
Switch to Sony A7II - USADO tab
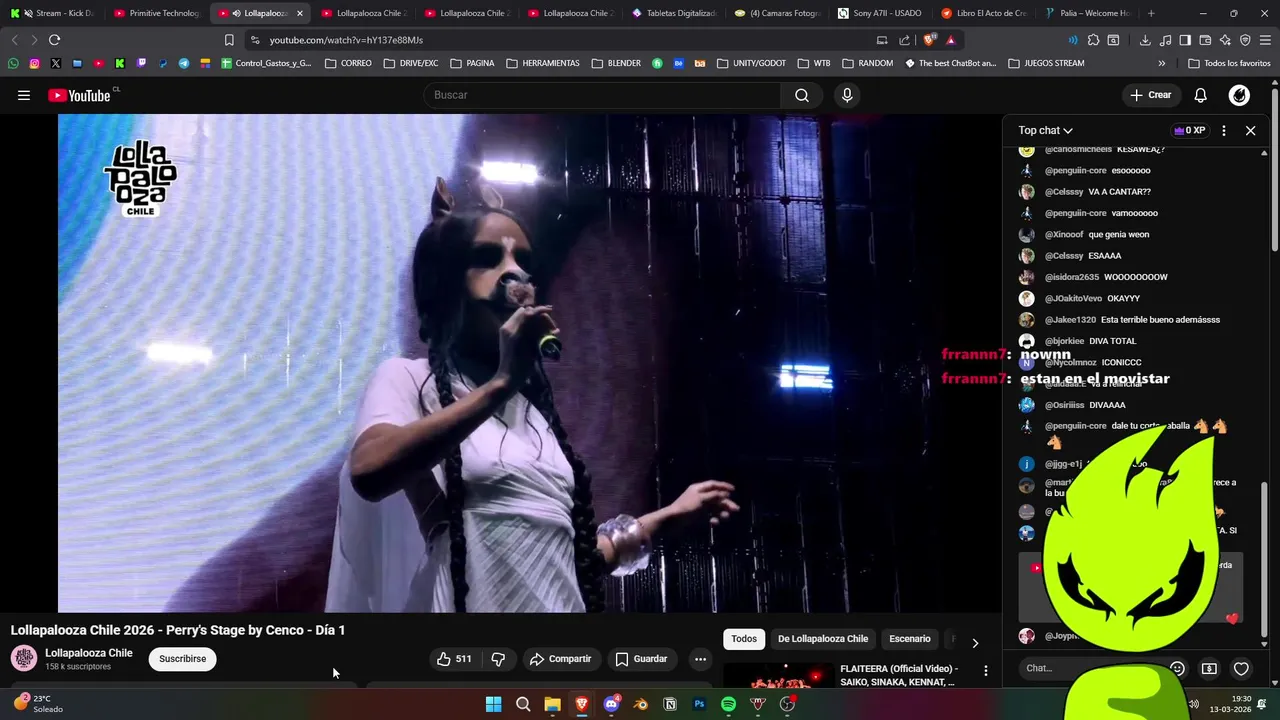point(880,13)
